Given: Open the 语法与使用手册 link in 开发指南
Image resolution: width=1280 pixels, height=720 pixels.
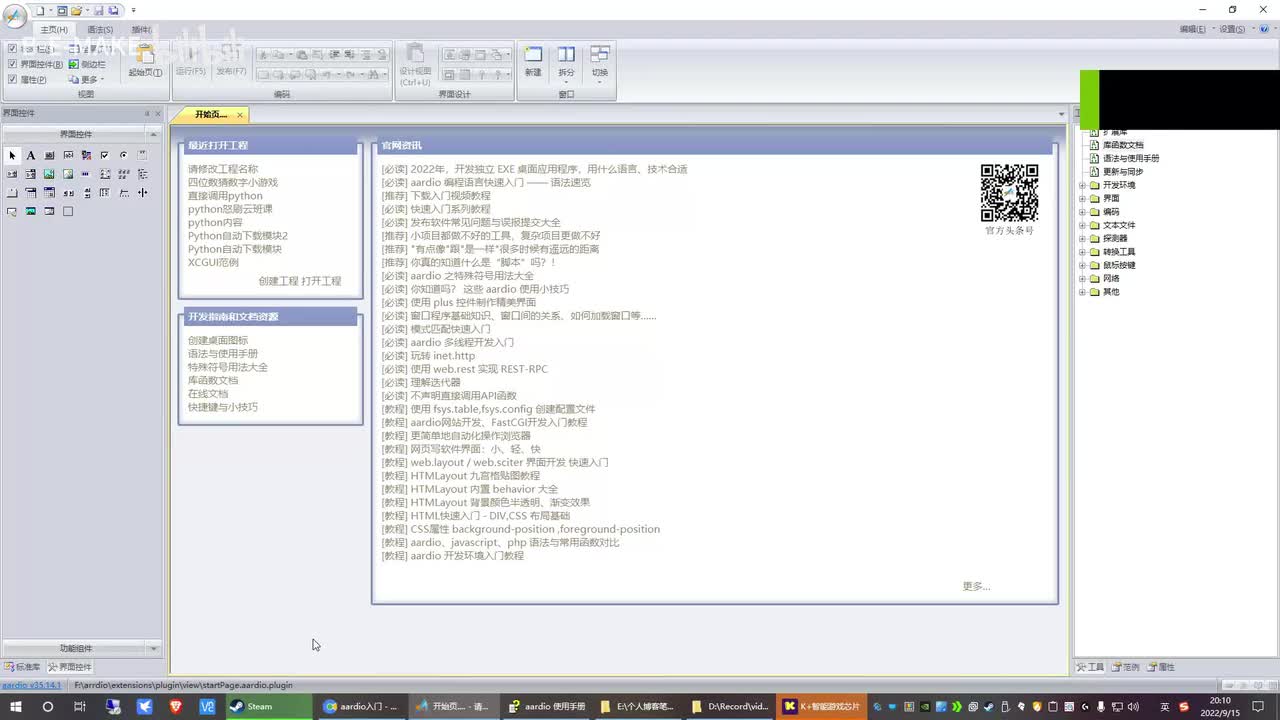Looking at the screenshot, I should click(x=223, y=354).
